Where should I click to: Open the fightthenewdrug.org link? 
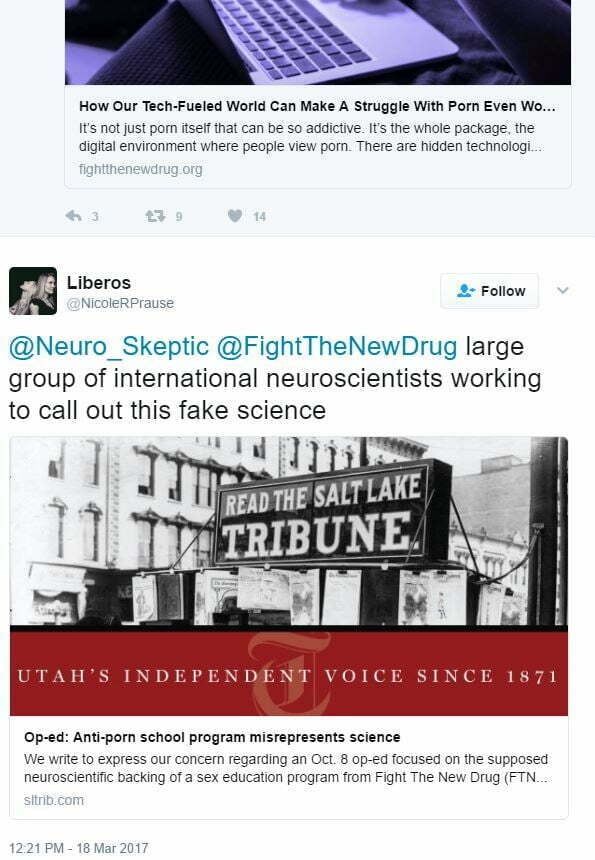(140, 169)
